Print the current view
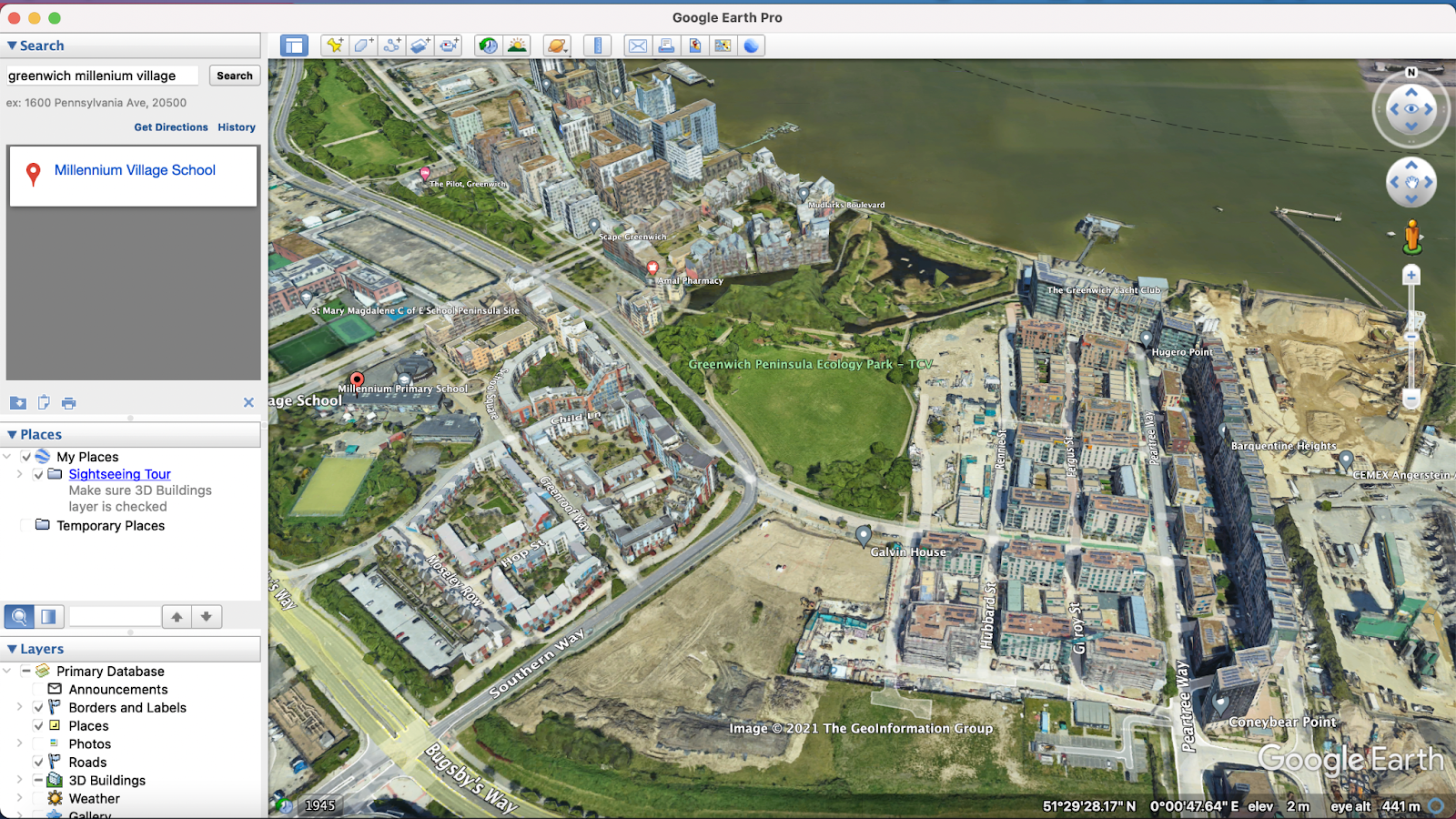Viewport: 1456px width, 819px height. tap(666, 45)
